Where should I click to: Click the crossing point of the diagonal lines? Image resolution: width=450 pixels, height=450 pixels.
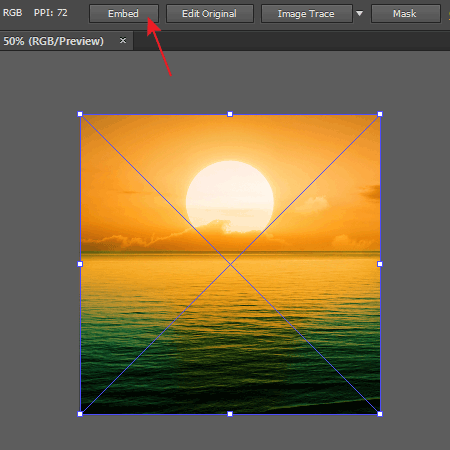(x=230, y=264)
